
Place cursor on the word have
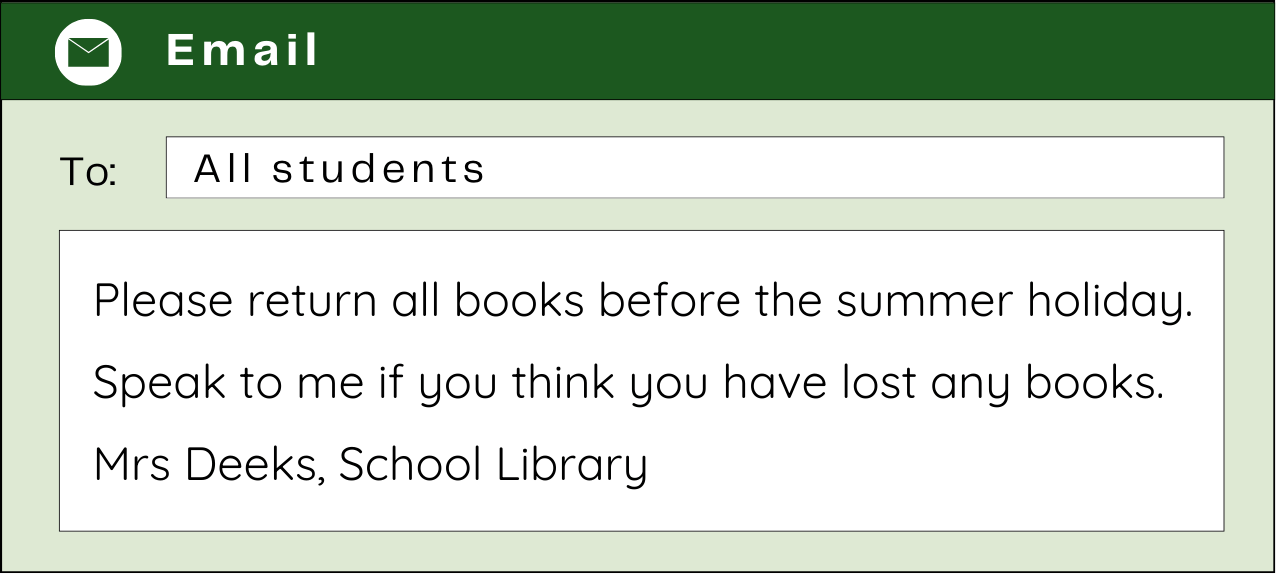[x=771, y=383]
